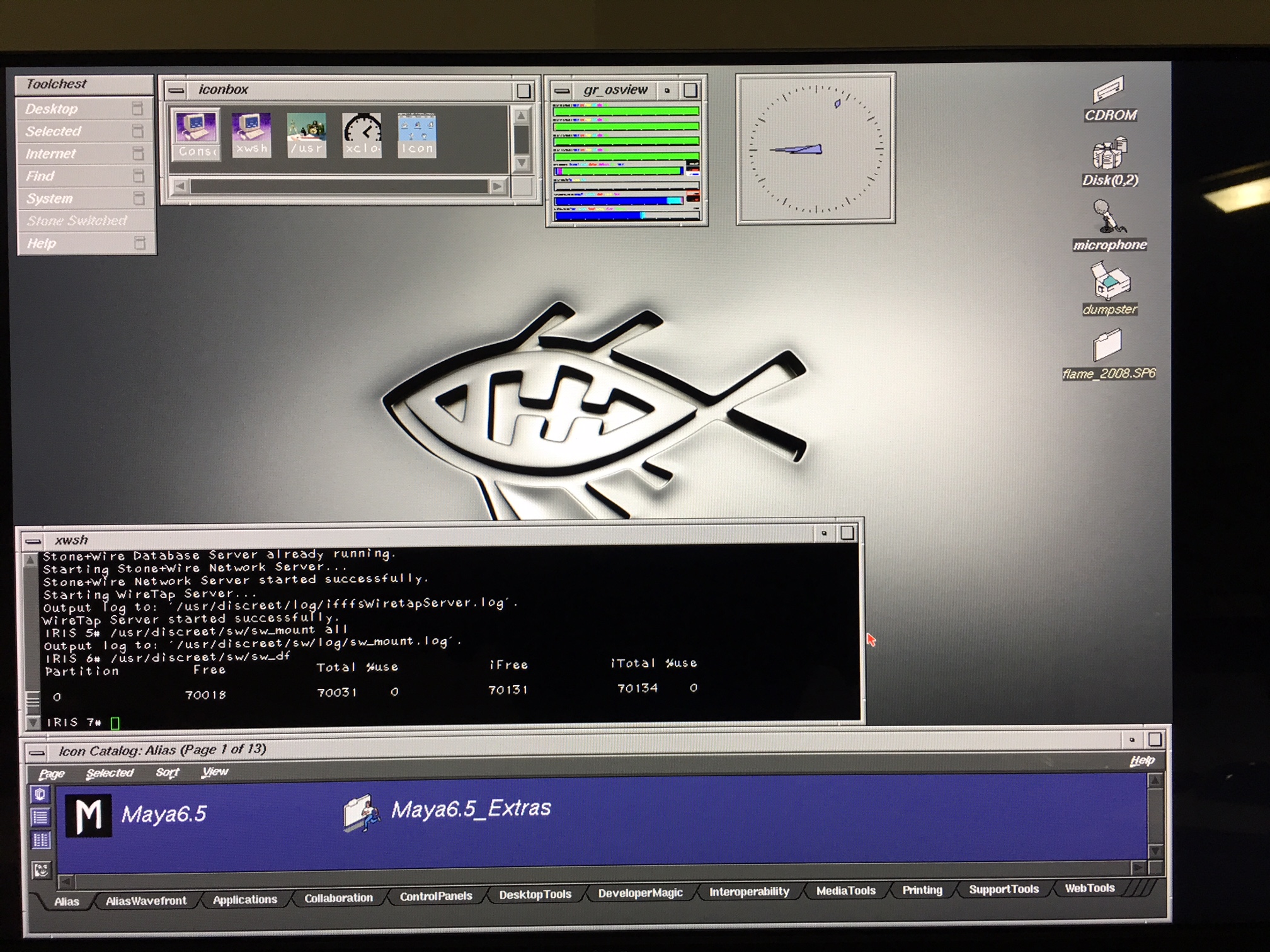Click iconbox scroll down arrow
1270x952 pixels.
coord(522,163)
